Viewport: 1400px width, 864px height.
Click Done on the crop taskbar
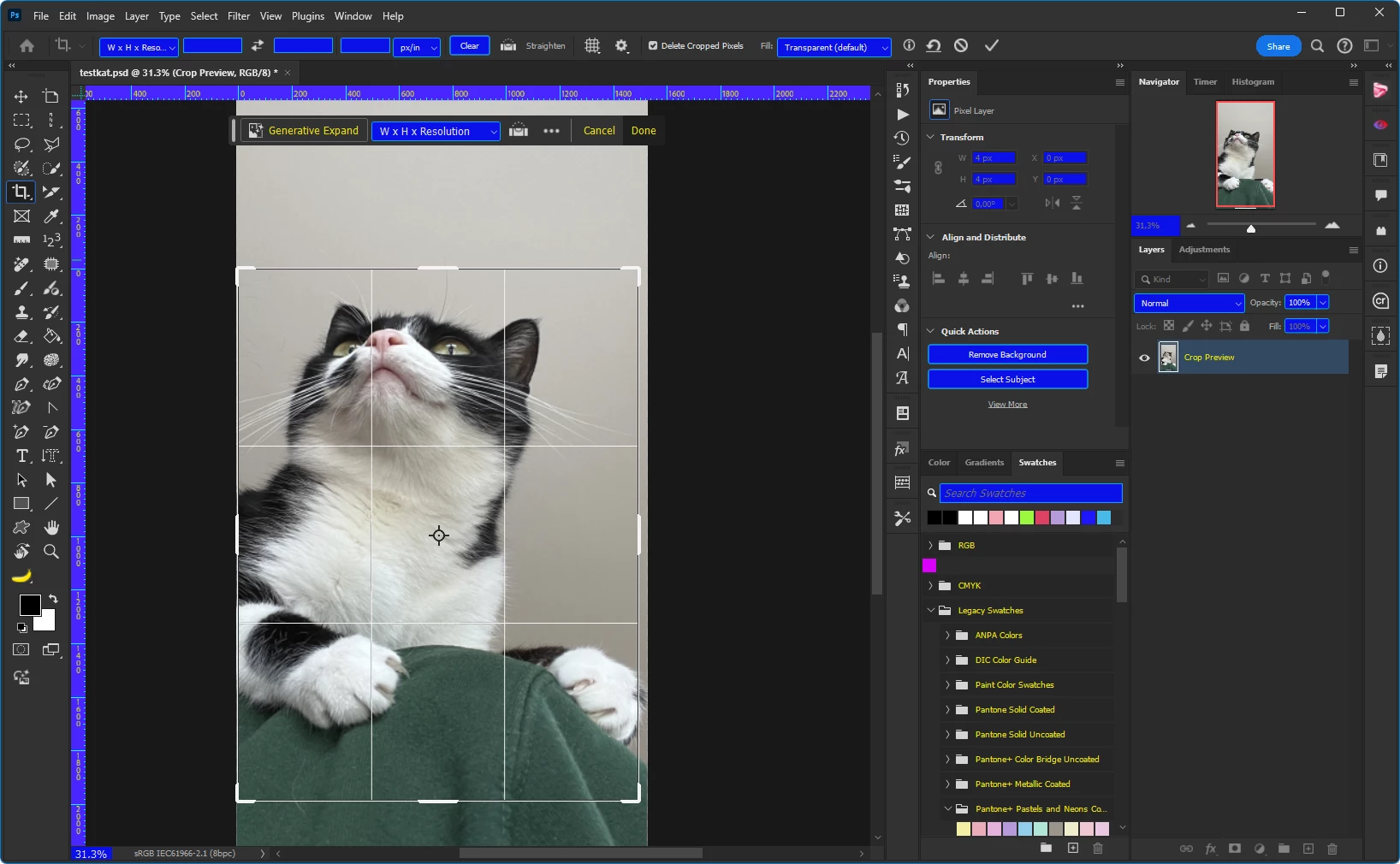644,131
